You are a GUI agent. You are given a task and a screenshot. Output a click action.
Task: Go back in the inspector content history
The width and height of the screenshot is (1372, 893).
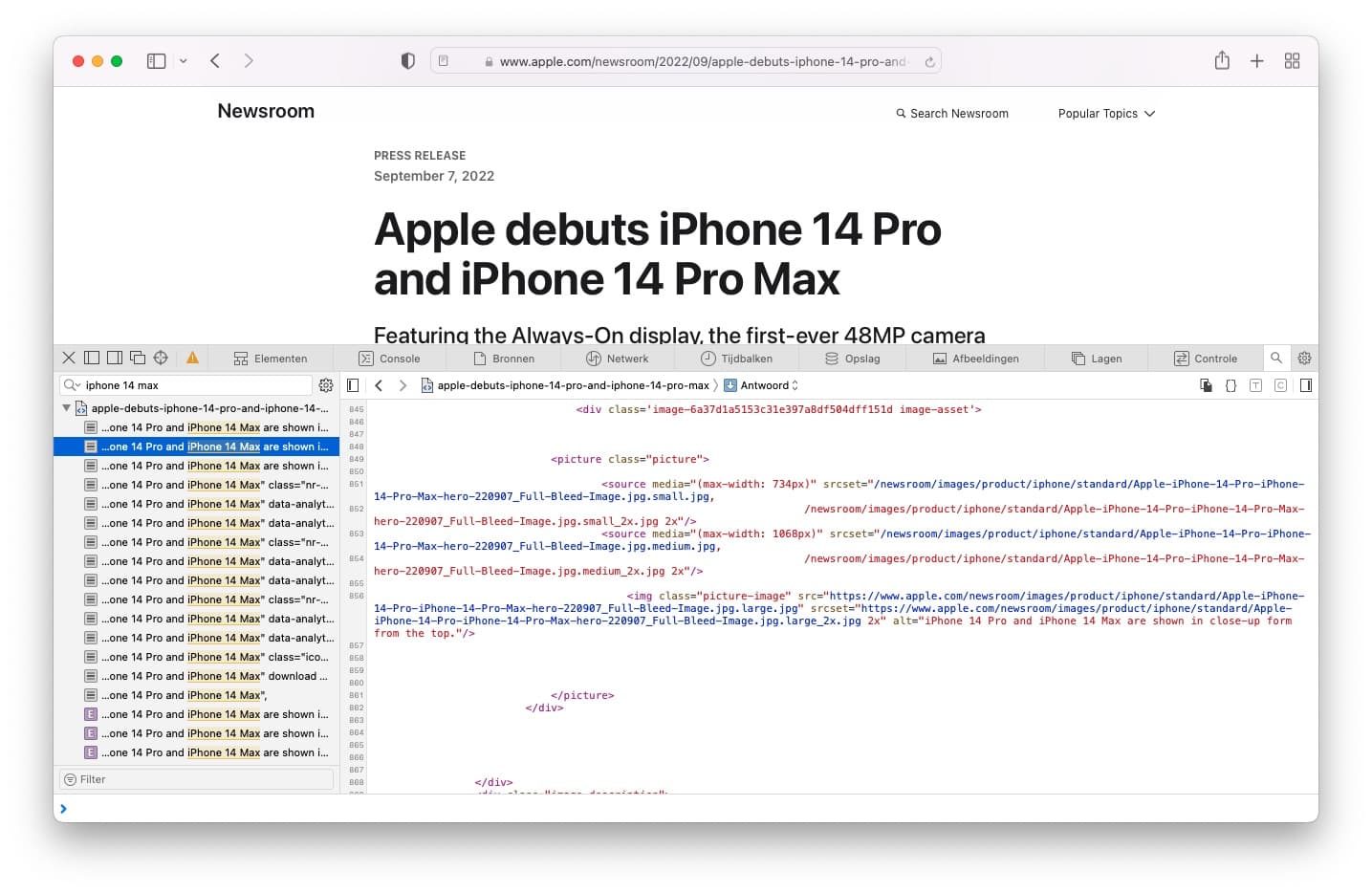coord(379,385)
